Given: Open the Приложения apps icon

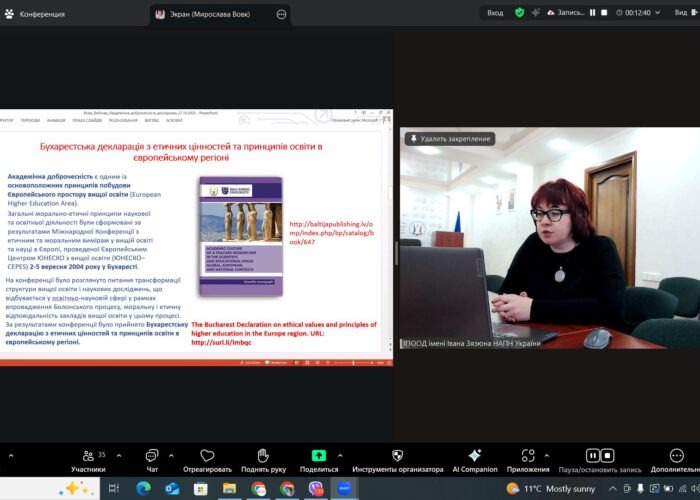Looking at the screenshot, I should tap(527, 456).
